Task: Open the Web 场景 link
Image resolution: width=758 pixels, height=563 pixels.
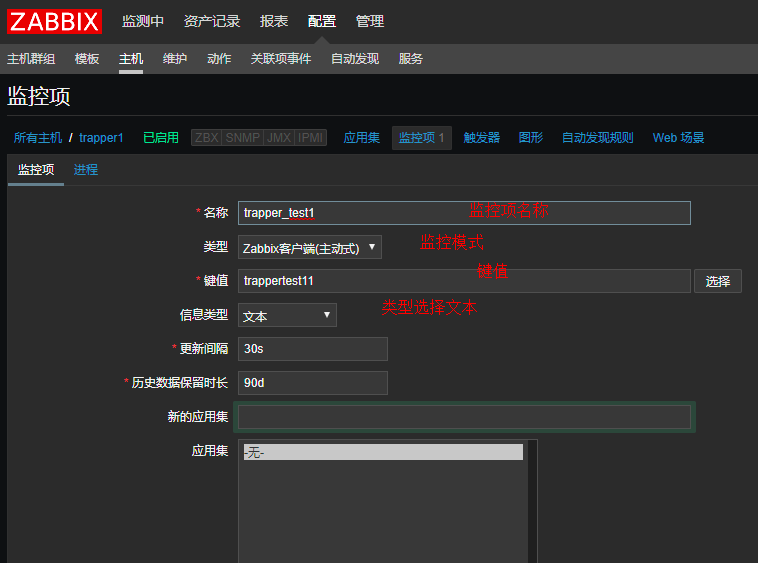Action: coord(678,138)
